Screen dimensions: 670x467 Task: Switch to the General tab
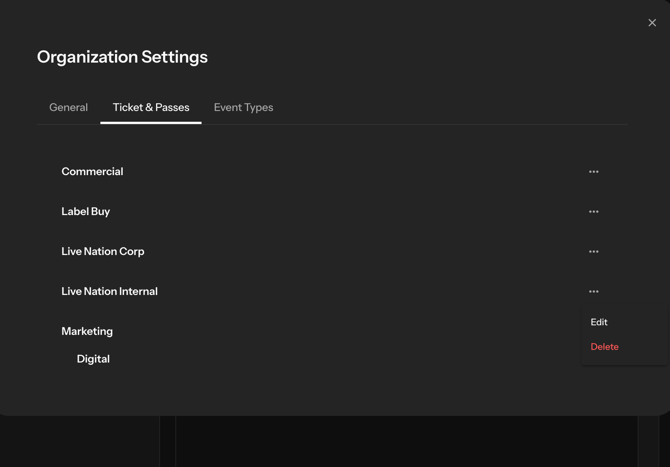pos(68,107)
